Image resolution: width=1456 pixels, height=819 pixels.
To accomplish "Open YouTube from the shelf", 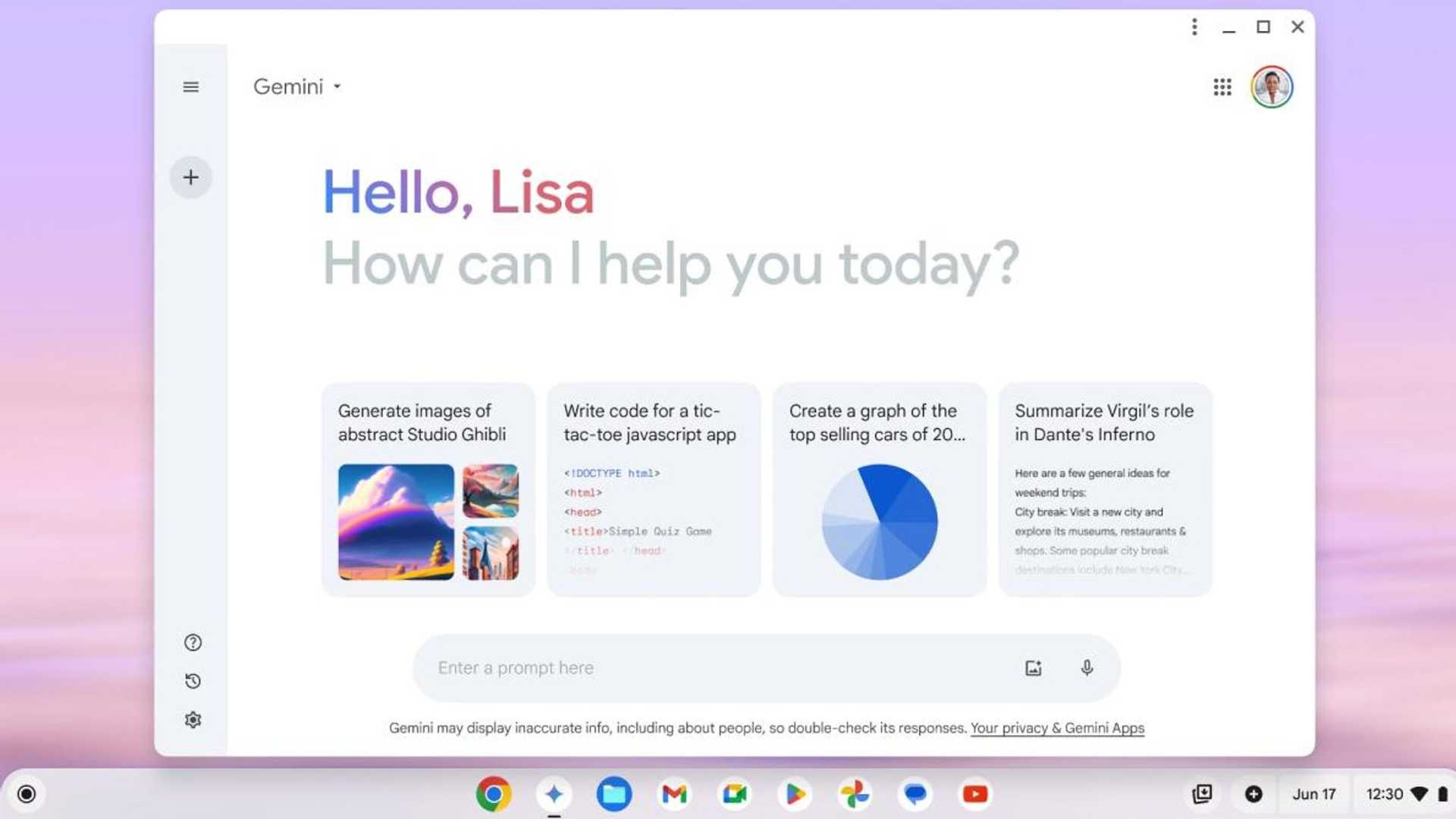I will (x=974, y=794).
